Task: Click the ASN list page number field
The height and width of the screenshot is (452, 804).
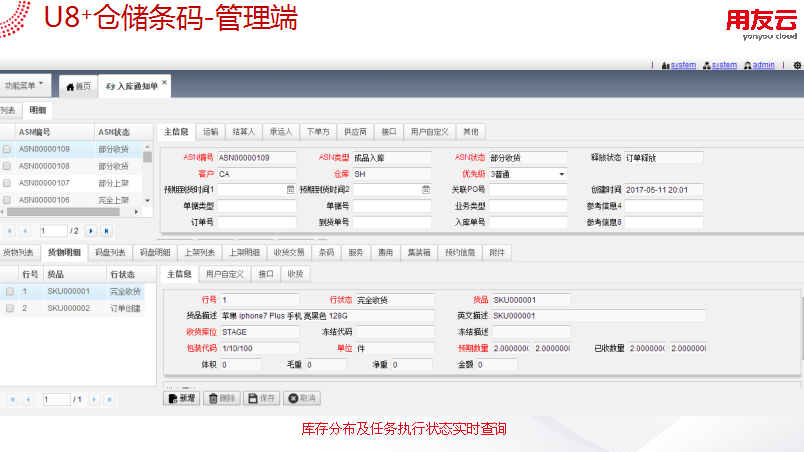Action: pos(54,231)
